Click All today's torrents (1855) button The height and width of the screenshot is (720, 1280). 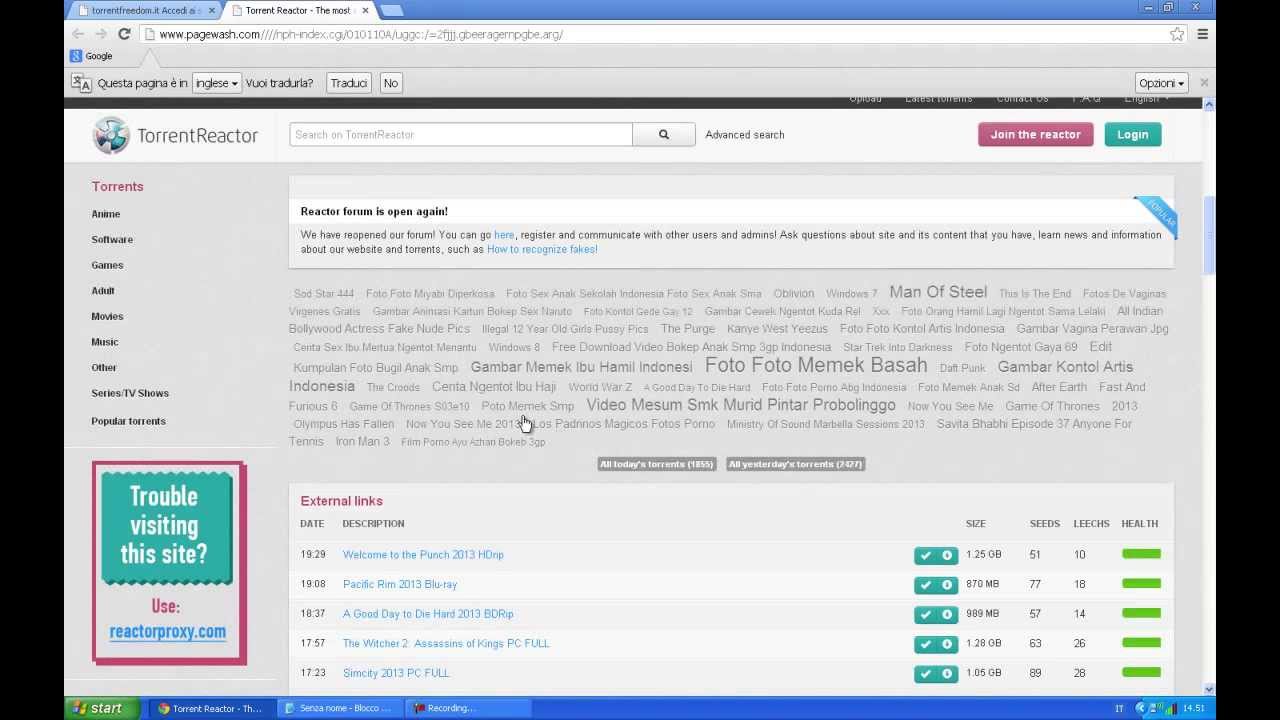pyautogui.click(x=657, y=464)
